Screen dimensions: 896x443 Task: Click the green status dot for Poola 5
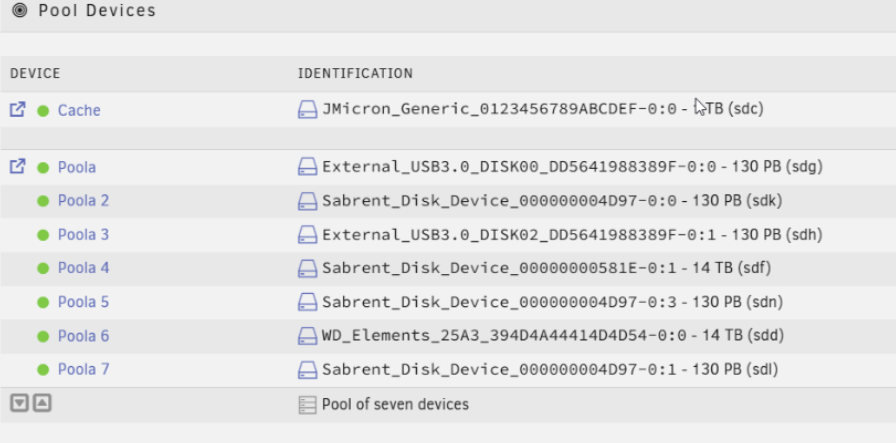tap(43, 302)
